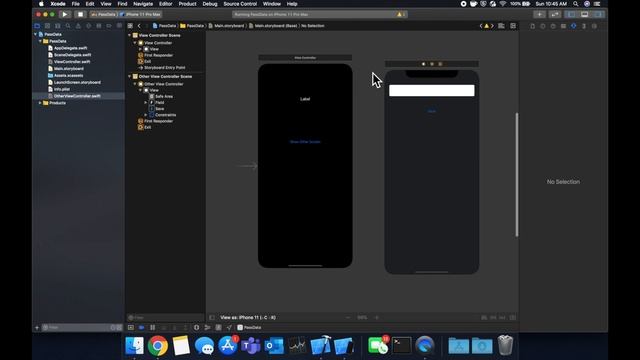640x360 pixels.
Task: Open the Symbol navigator
Action: click(x=58, y=26)
